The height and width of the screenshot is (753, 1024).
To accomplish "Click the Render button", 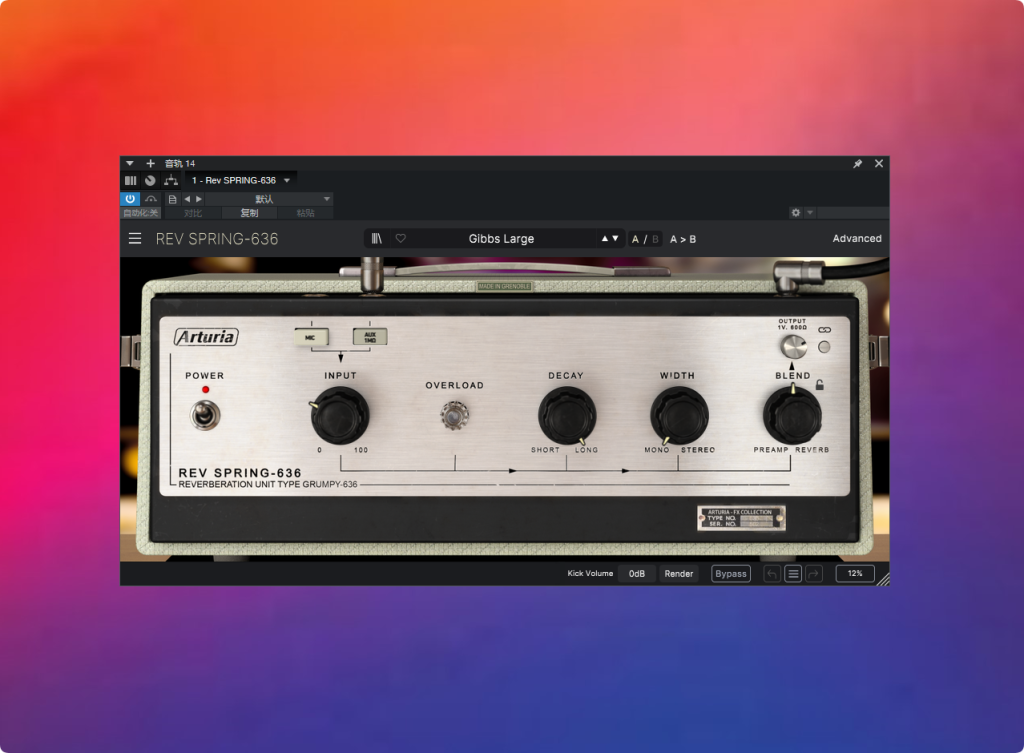I will (x=679, y=573).
